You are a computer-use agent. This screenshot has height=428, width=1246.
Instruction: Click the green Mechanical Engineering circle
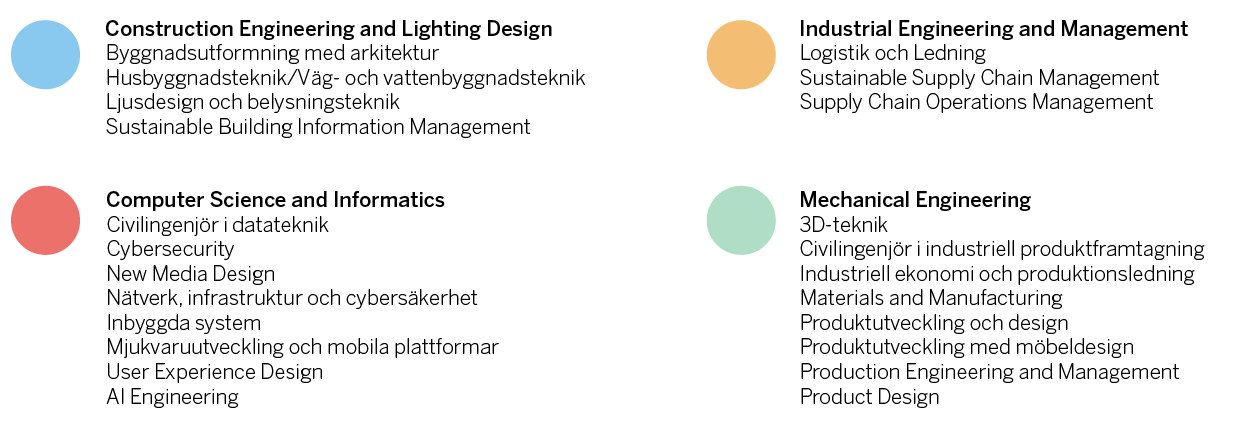click(x=741, y=220)
